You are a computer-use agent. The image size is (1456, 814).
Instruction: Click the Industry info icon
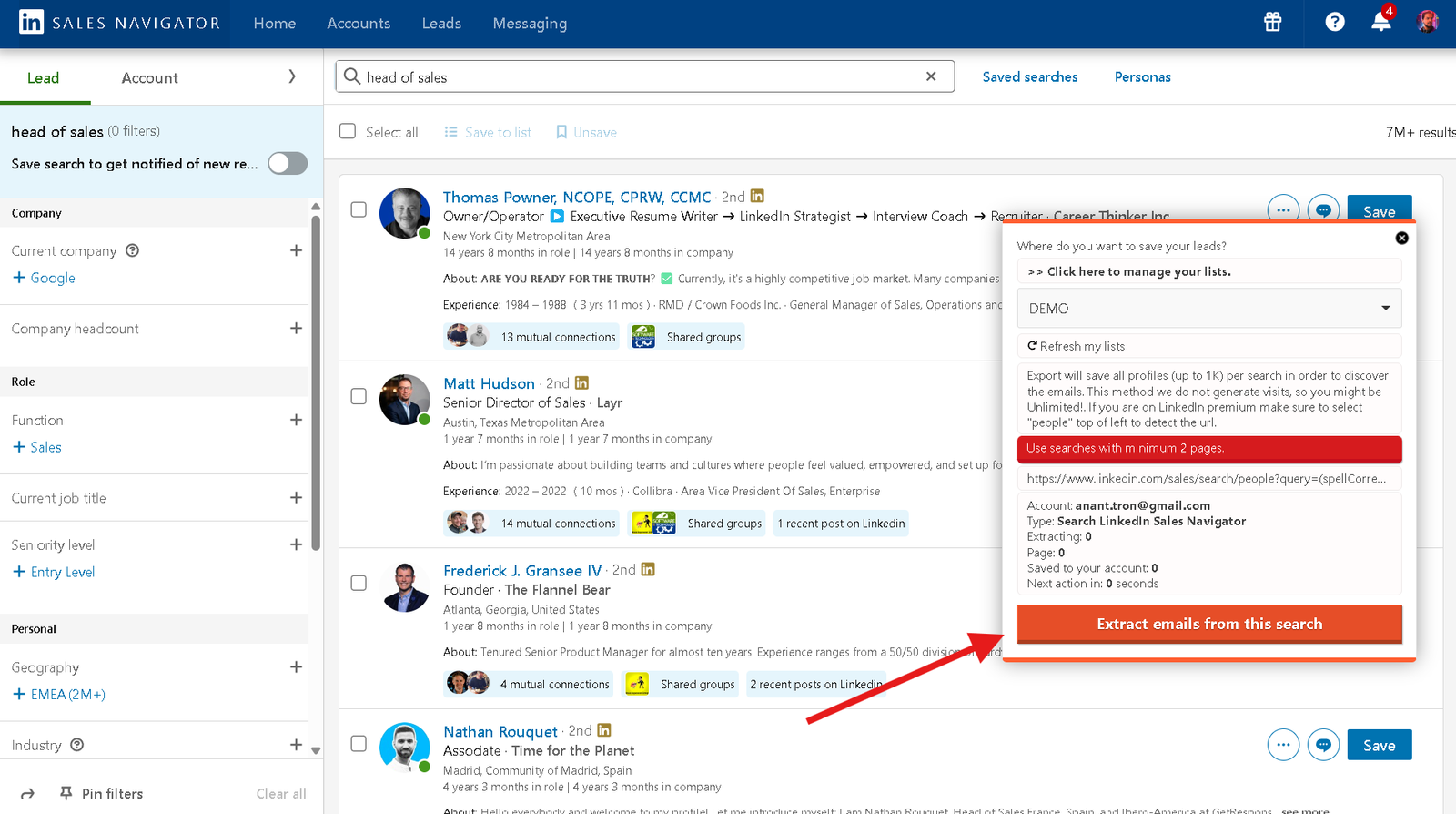77,745
